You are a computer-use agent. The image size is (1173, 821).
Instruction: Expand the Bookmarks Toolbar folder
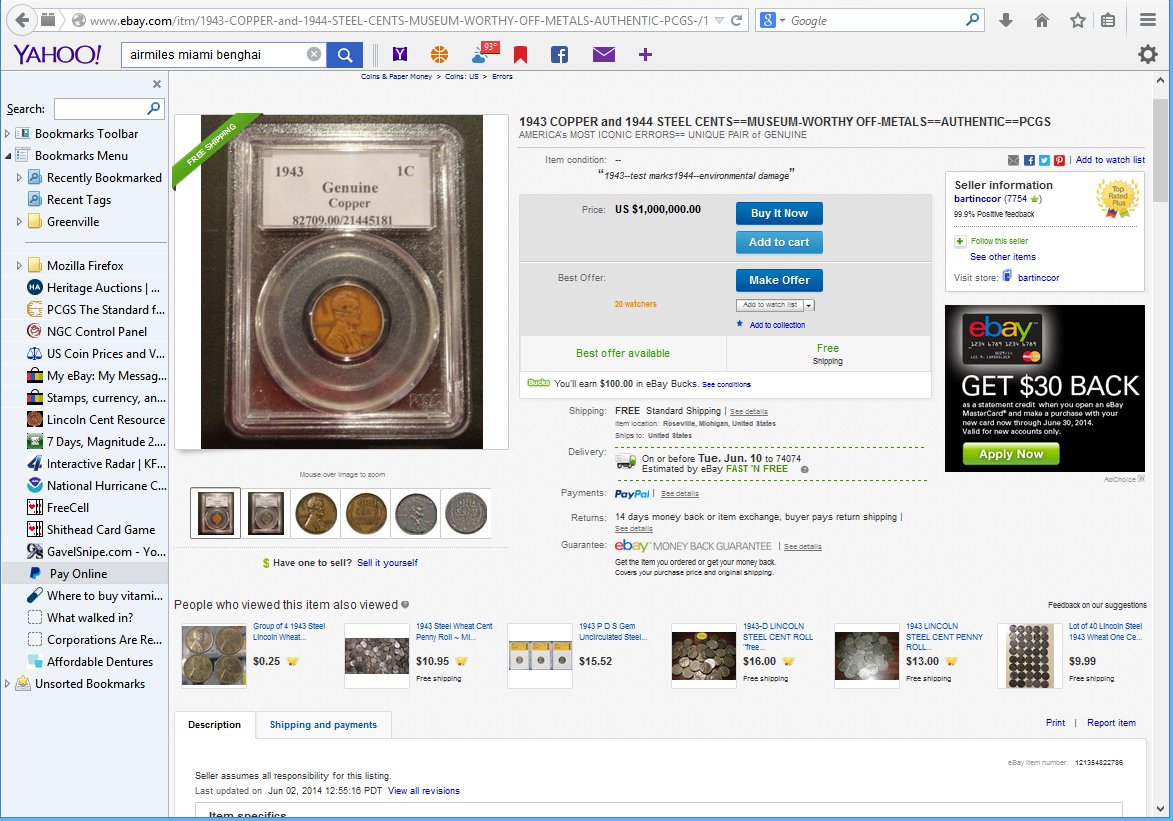click(7, 134)
